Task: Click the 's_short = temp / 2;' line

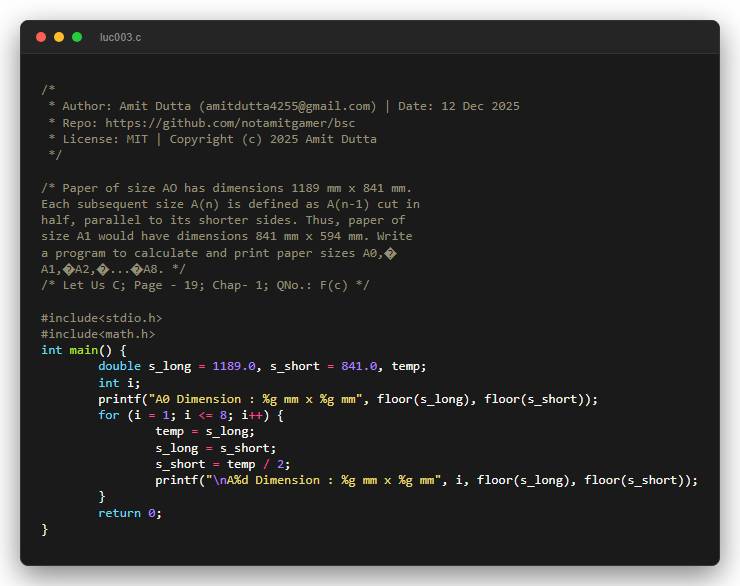Action: (x=223, y=464)
